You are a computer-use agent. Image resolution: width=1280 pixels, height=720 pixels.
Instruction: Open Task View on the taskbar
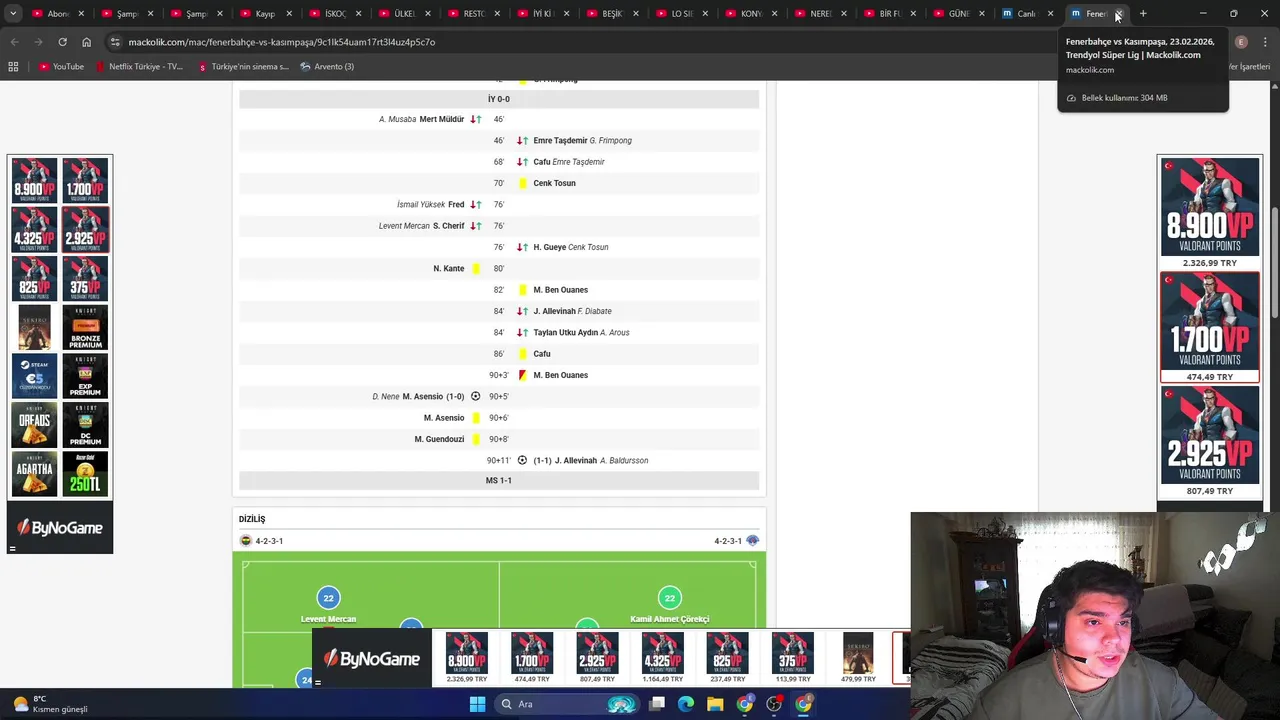pyautogui.click(x=657, y=704)
